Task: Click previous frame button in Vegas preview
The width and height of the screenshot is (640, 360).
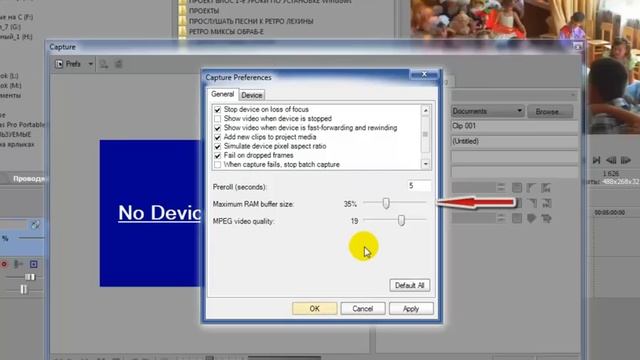Action: (x=611, y=160)
